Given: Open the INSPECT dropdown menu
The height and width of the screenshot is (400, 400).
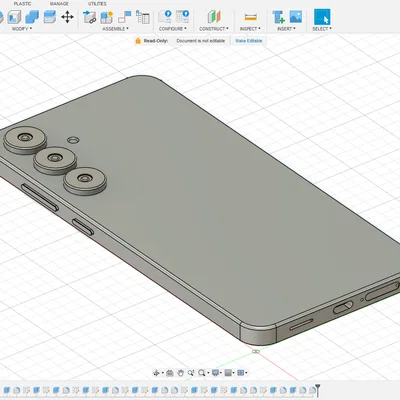Looking at the screenshot, I should pos(250,29).
